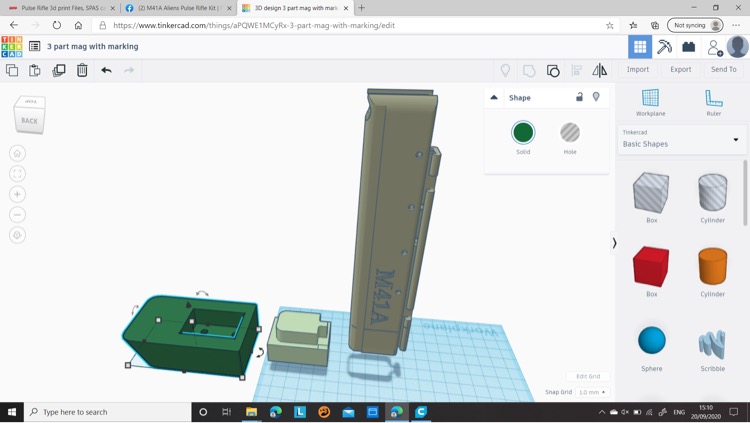The height and width of the screenshot is (423, 750).
Task: Delete the selected shape with trash icon
Action: pos(82,70)
